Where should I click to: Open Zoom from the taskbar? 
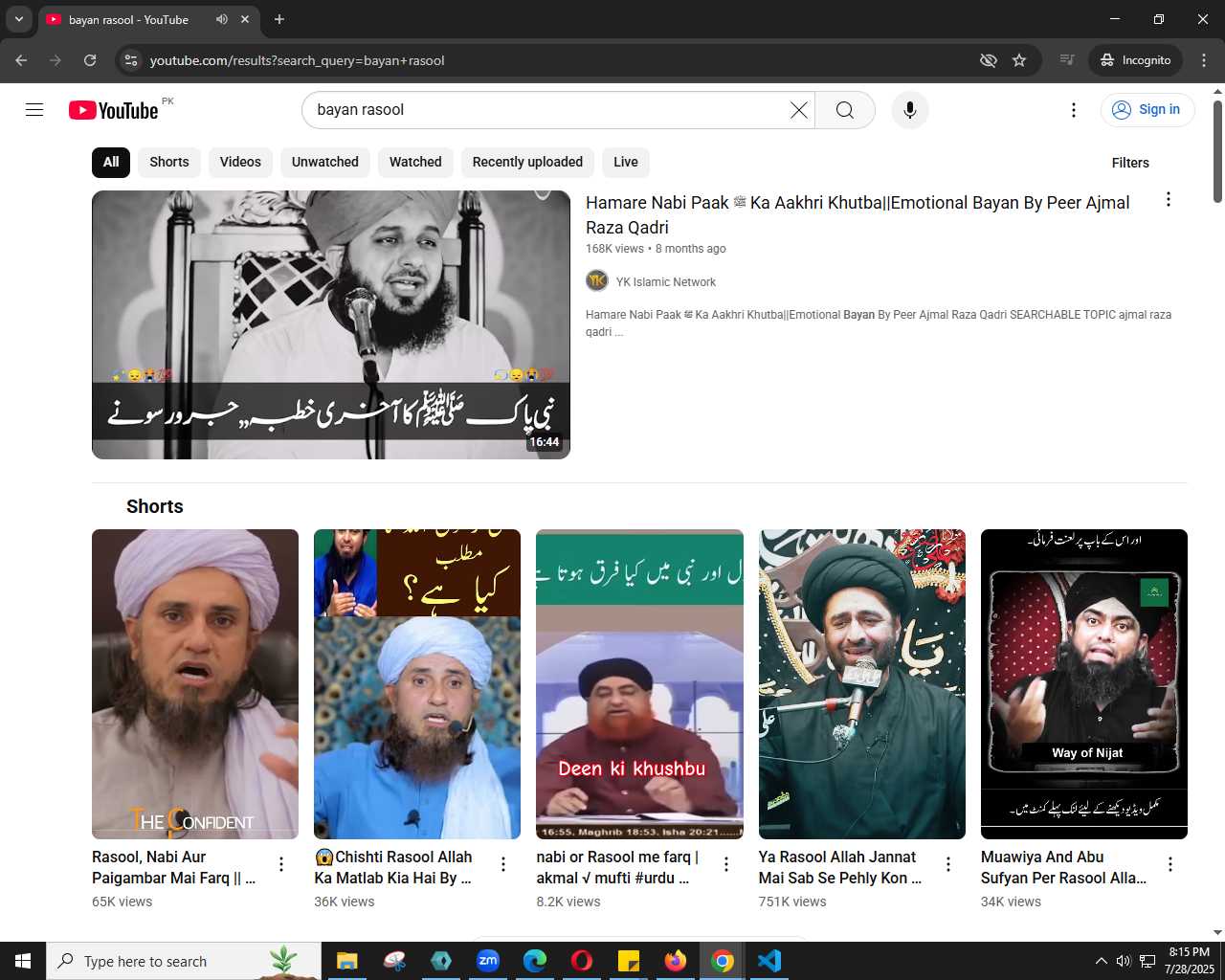pos(488,961)
